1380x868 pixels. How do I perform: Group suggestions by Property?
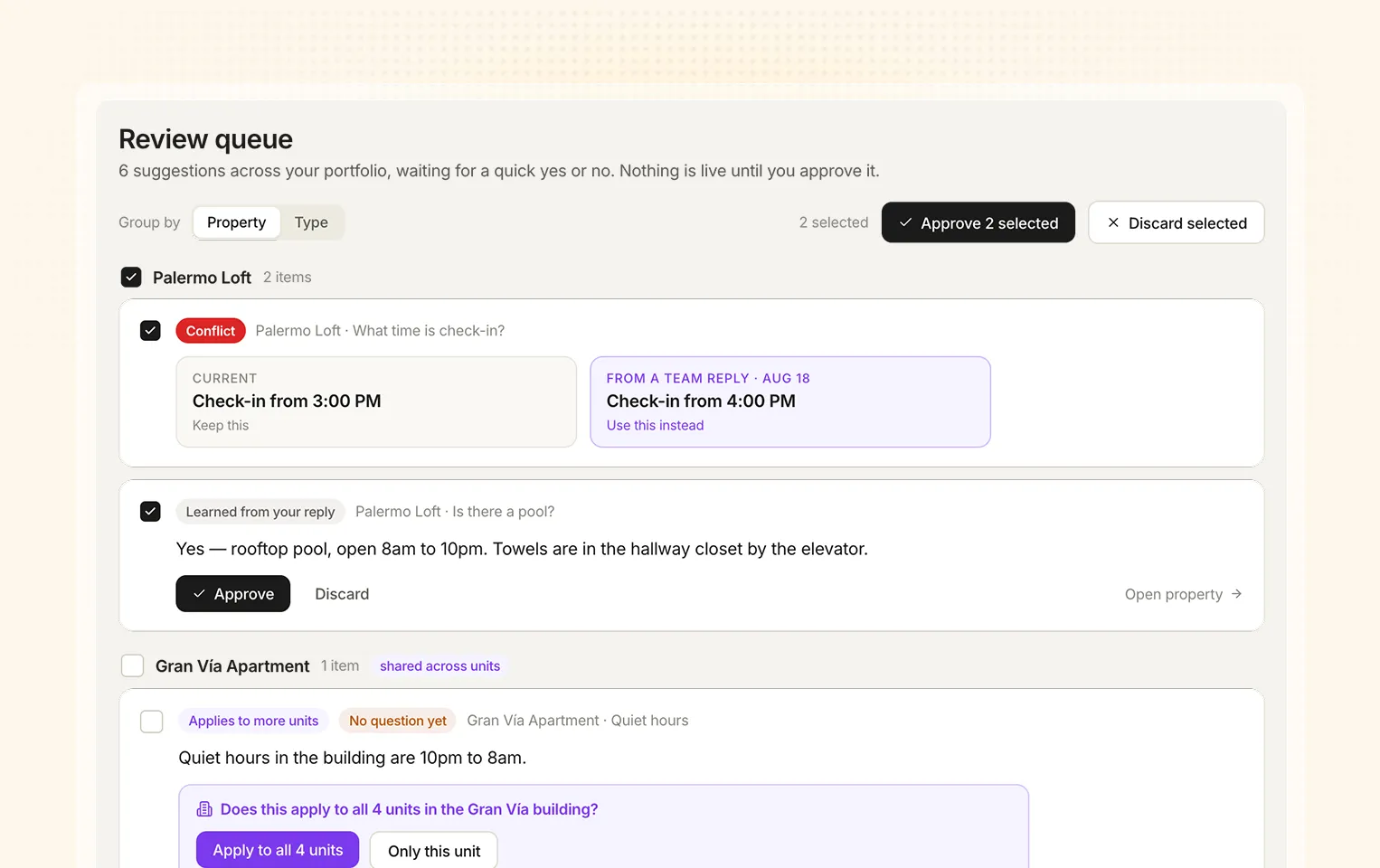[x=237, y=222]
